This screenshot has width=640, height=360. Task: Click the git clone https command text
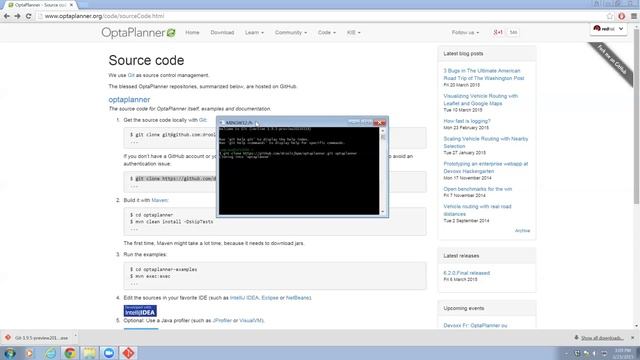pyautogui.click(x=176, y=178)
